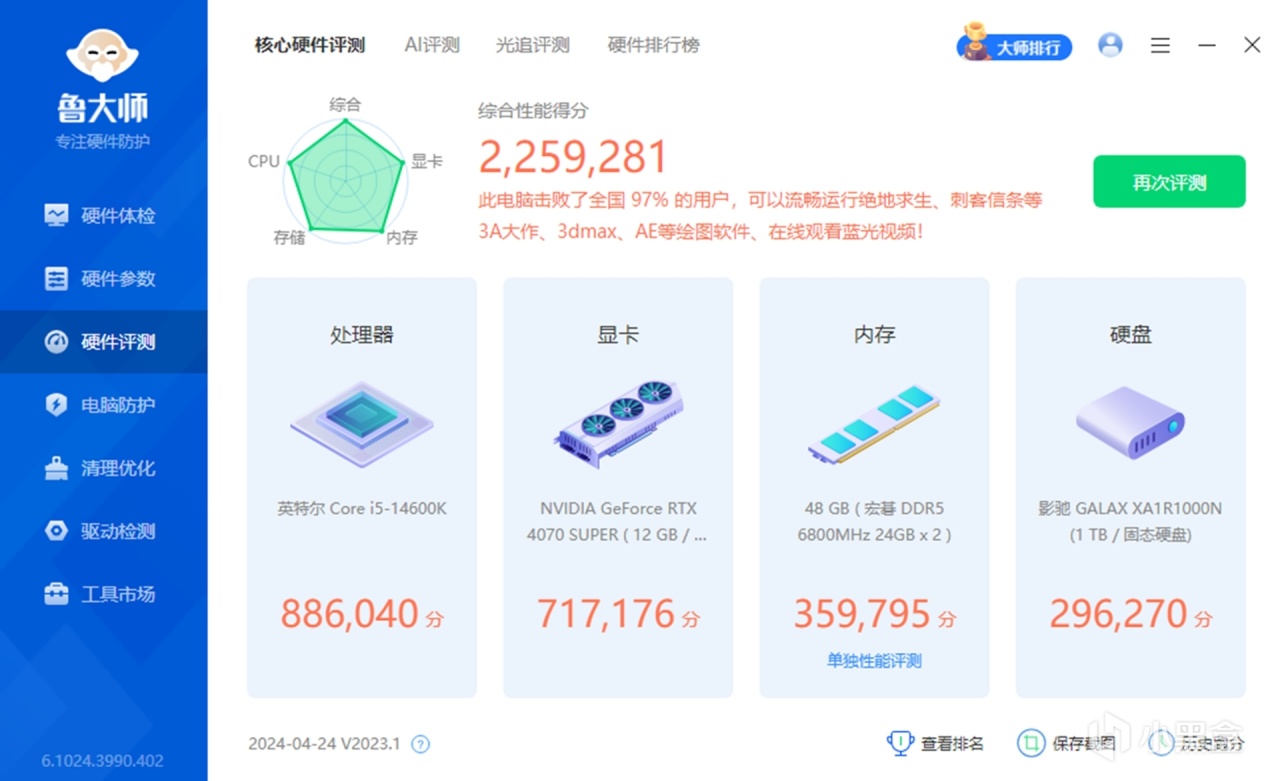Switch to 光追评测 tab
The image size is (1280, 781).
click(533, 45)
